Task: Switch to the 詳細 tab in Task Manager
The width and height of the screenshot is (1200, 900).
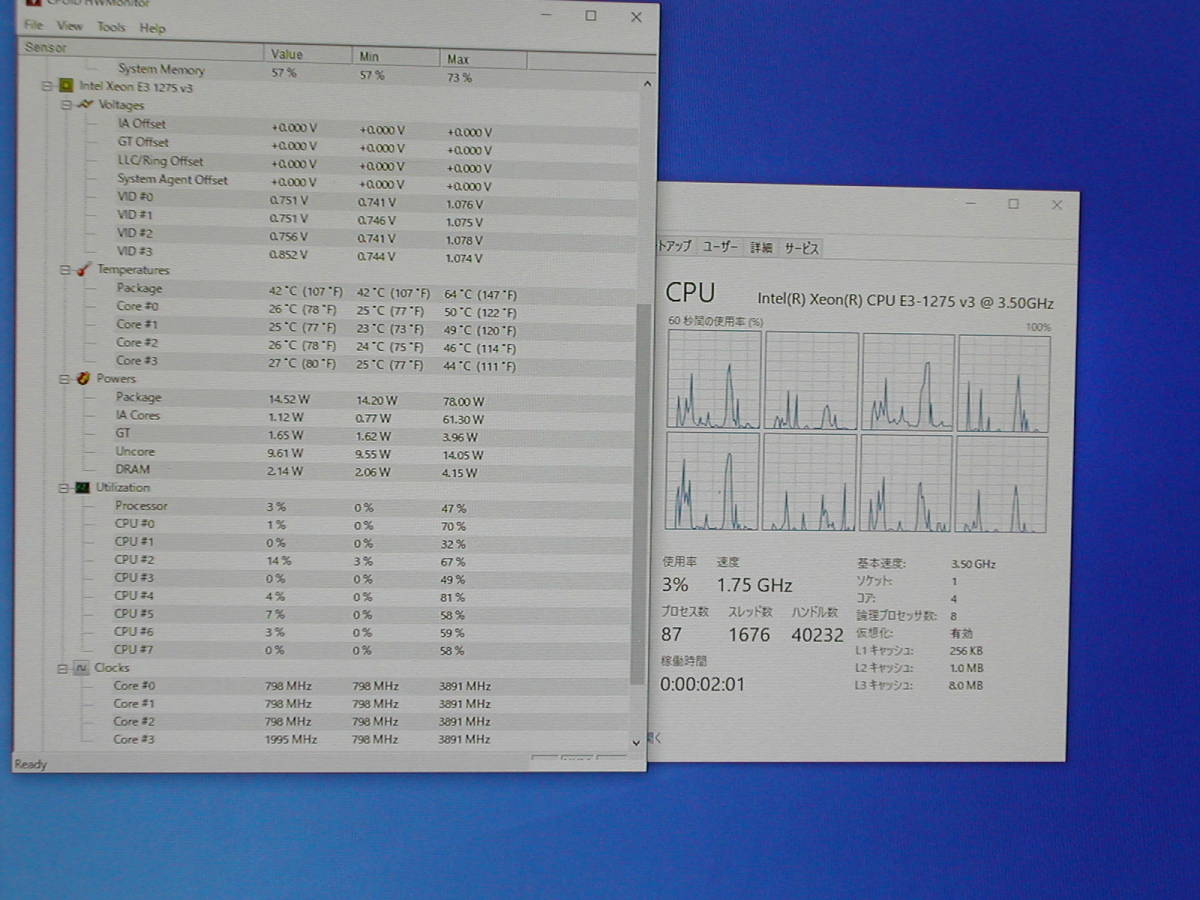Action: coord(762,247)
